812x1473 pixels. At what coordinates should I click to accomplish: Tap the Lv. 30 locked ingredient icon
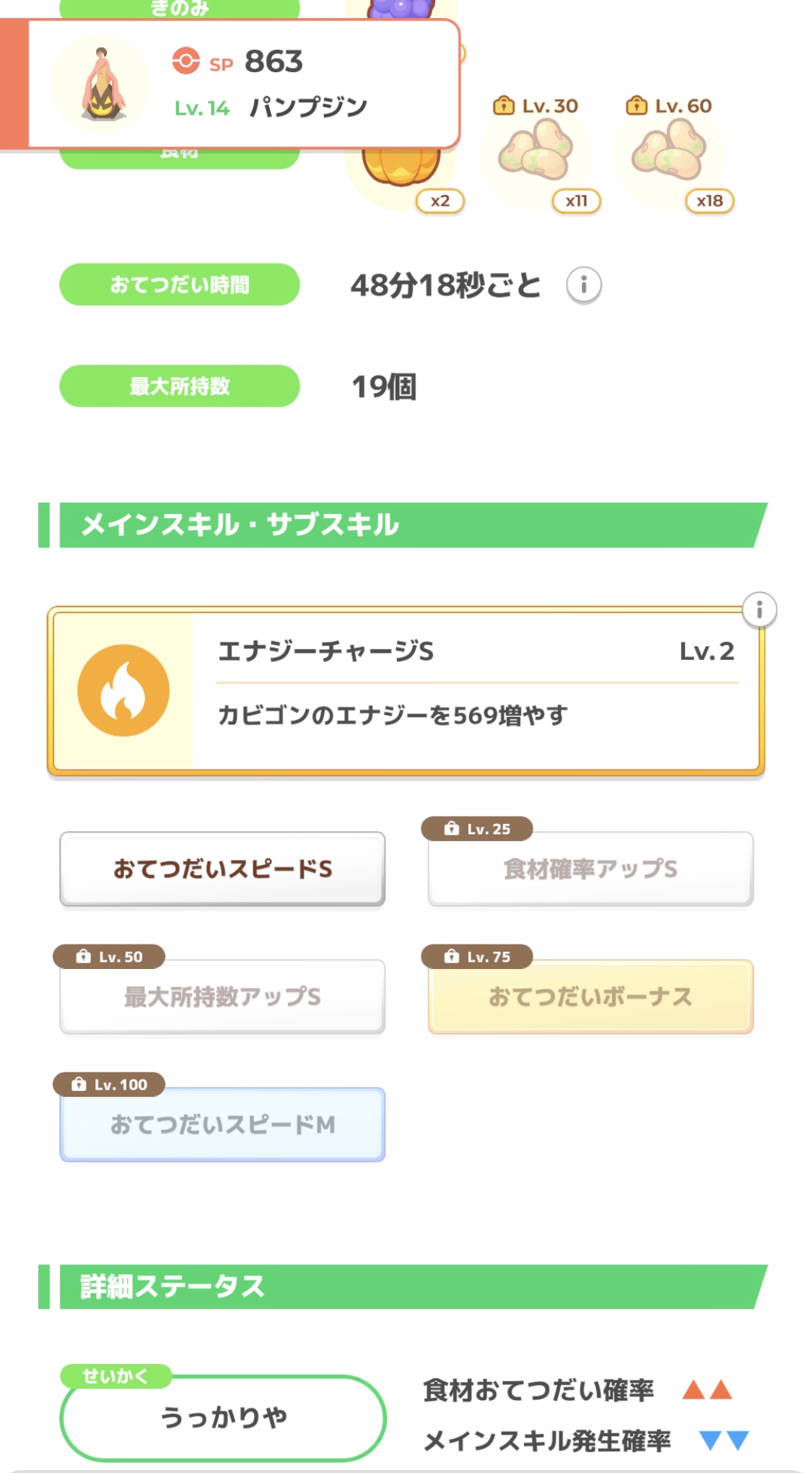tap(536, 150)
